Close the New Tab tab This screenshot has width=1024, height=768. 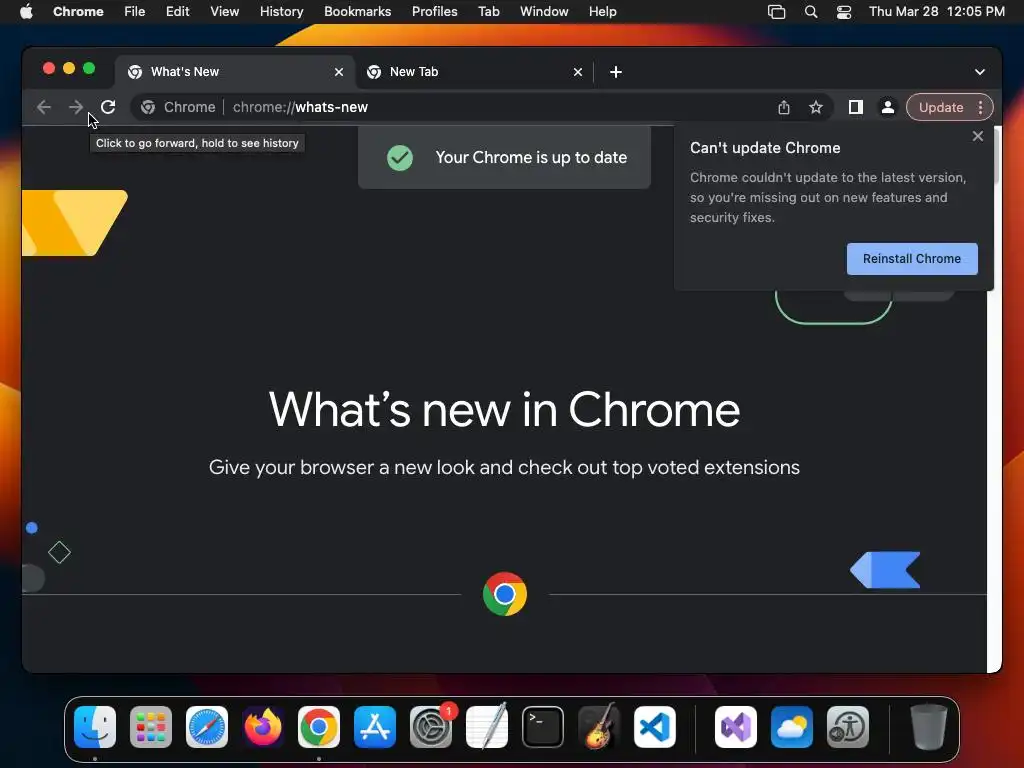(x=578, y=72)
